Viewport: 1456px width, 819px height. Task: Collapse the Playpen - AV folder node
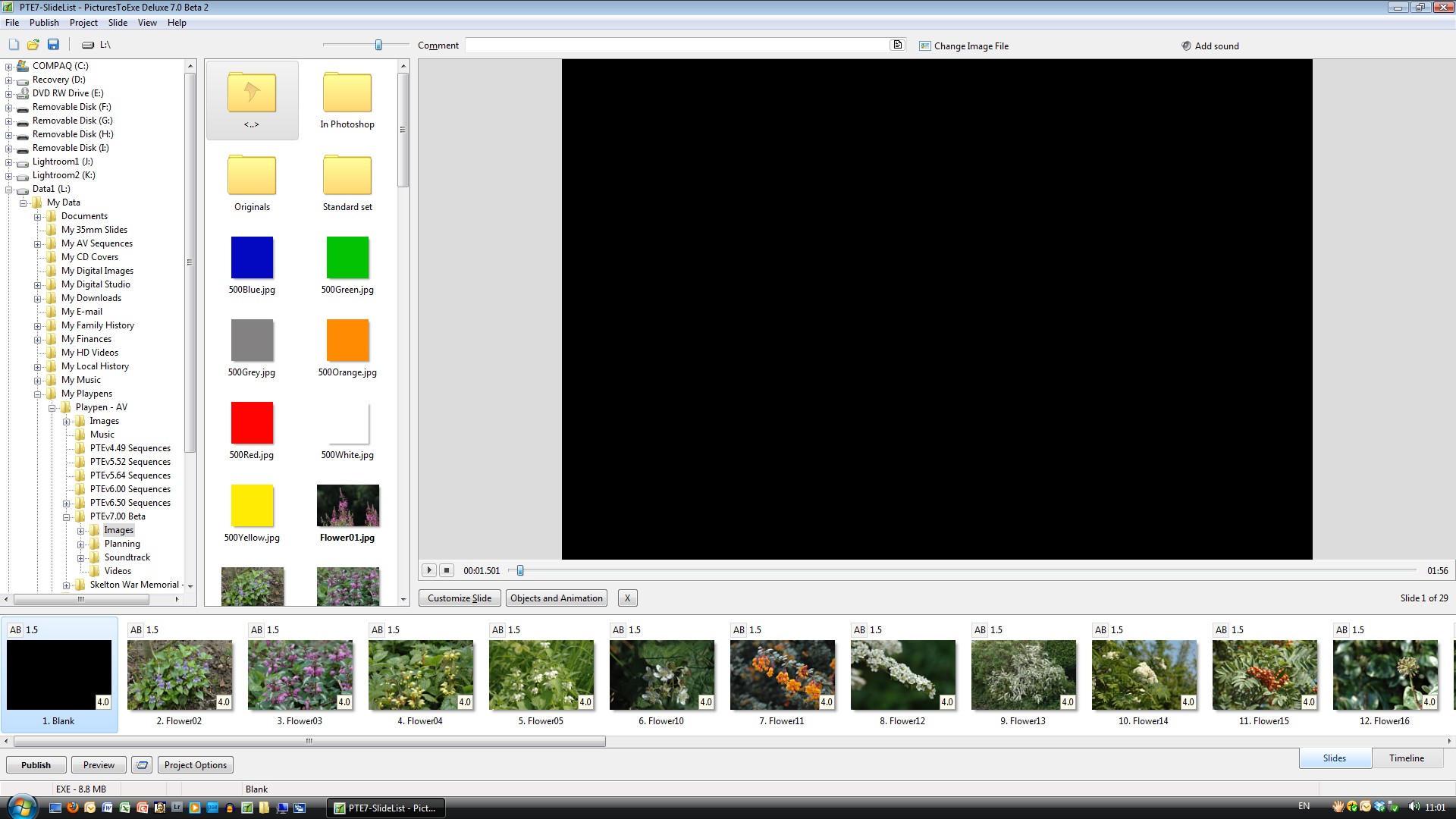[x=52, y=407]
